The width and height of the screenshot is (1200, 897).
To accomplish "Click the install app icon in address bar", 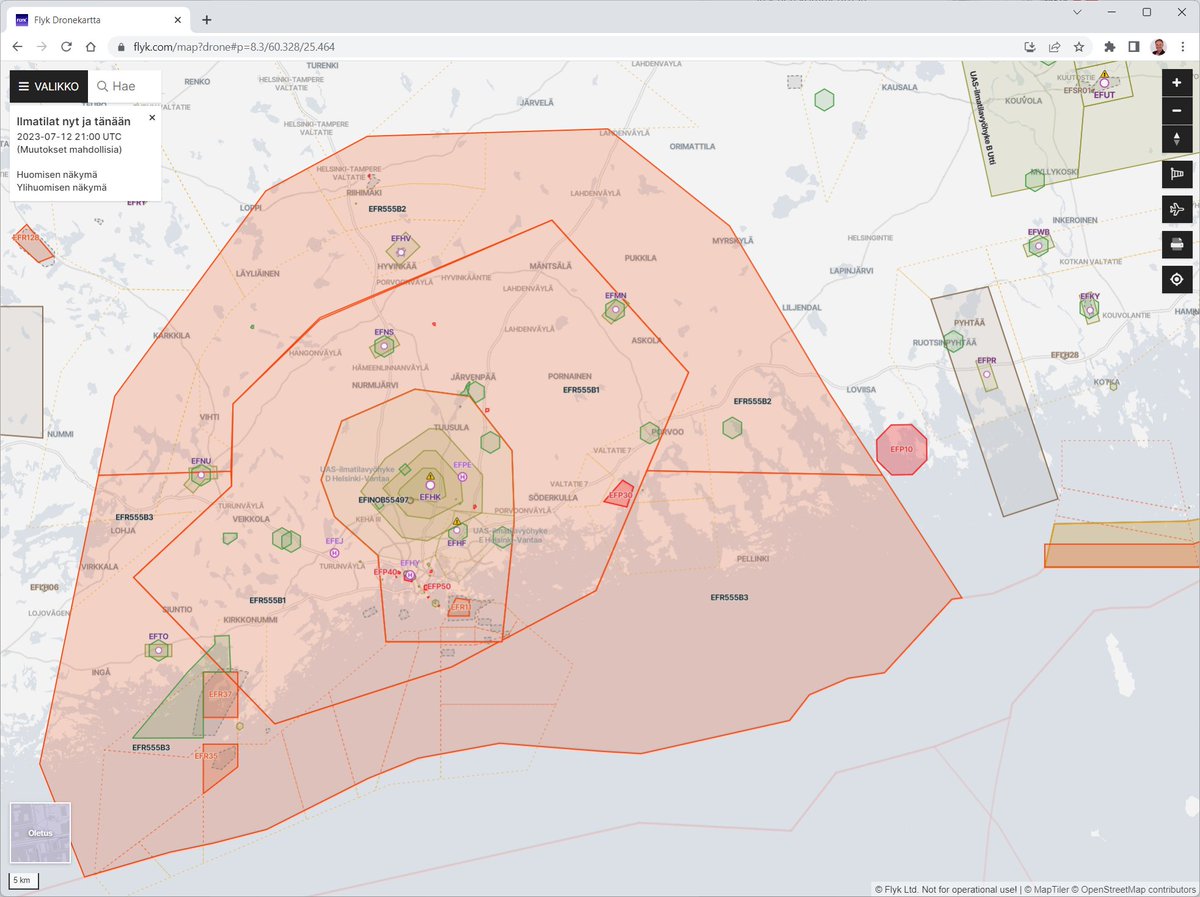I will (x=1030, y=46).
